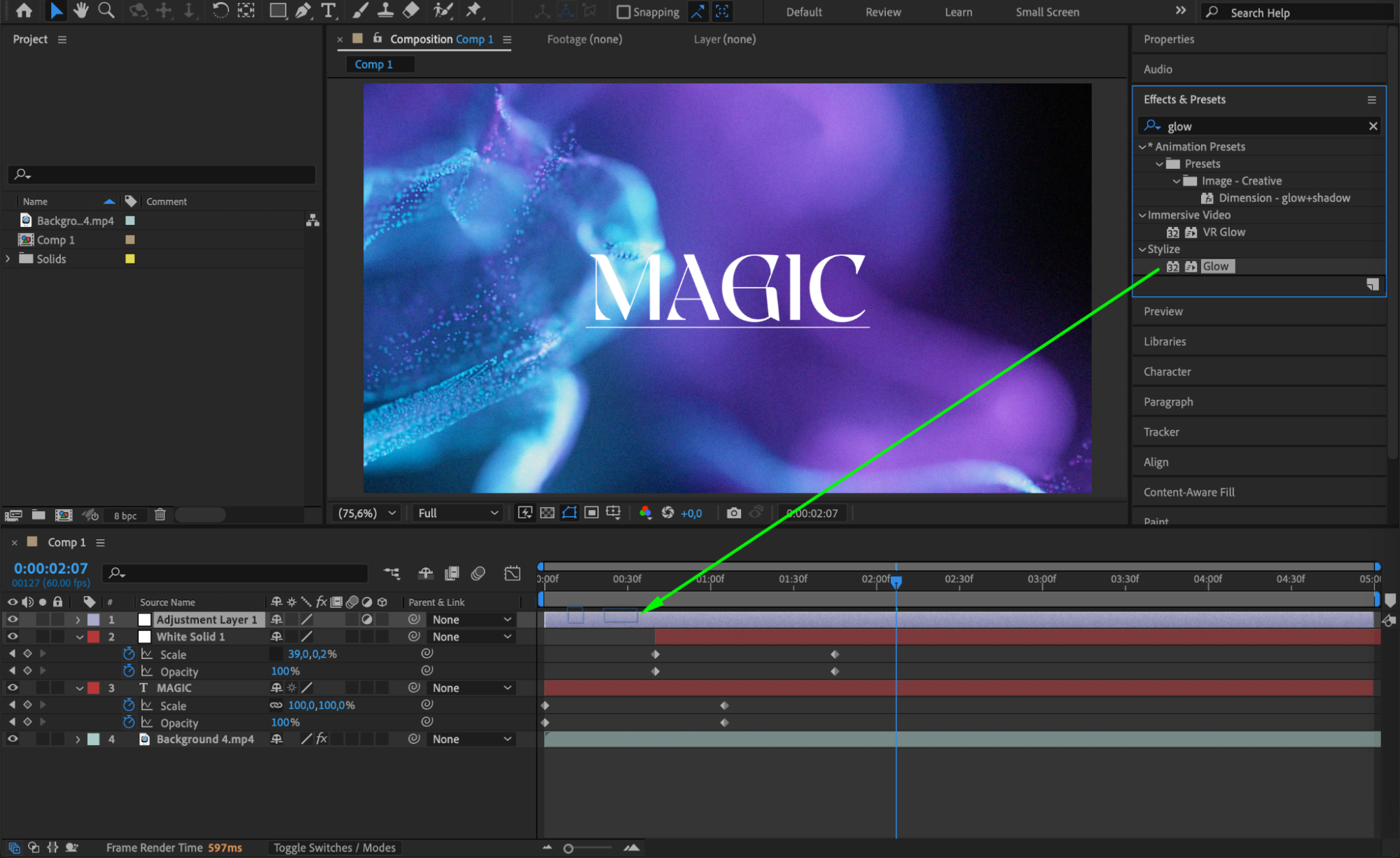Expand the Solids folder
This screenshot has height=858, width=1400.
point(8,258)
